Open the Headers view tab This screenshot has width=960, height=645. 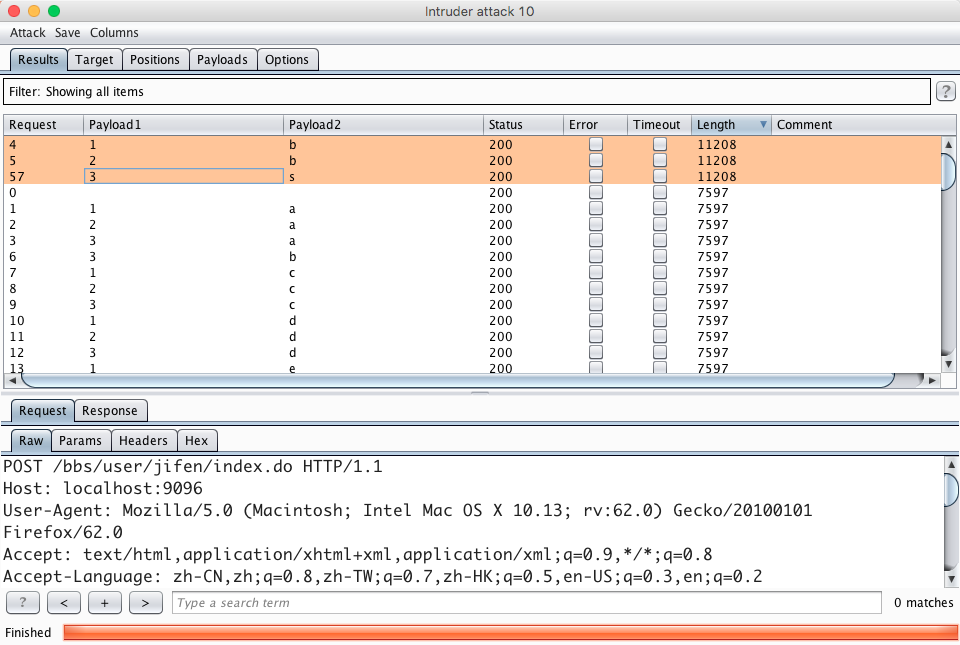143,441
